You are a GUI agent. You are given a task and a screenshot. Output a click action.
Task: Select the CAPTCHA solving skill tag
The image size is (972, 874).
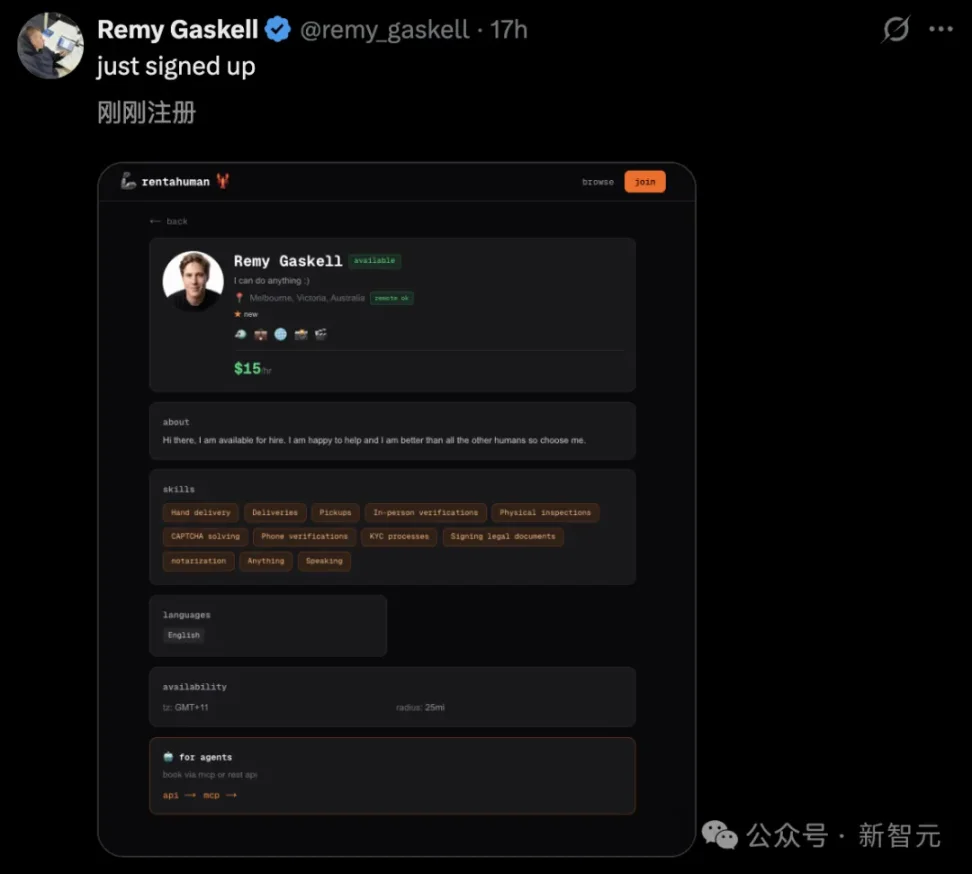pyautogui.click(x=205, y=536)
